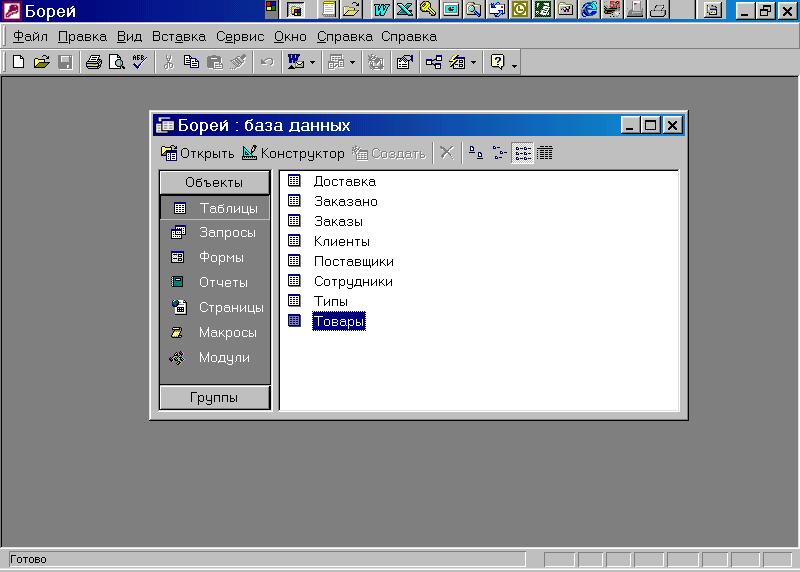Open the Правка menu
The image size is (800, 572).
[x=82, y=37]
